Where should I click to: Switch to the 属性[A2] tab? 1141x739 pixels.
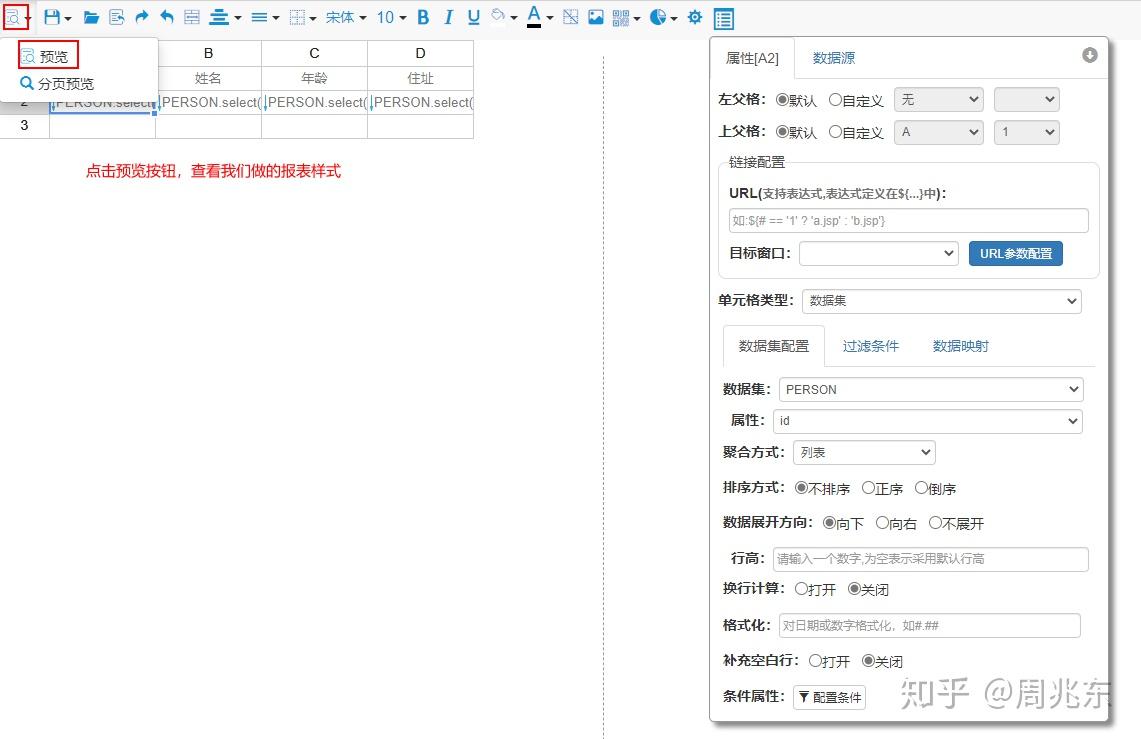[752, 58]
